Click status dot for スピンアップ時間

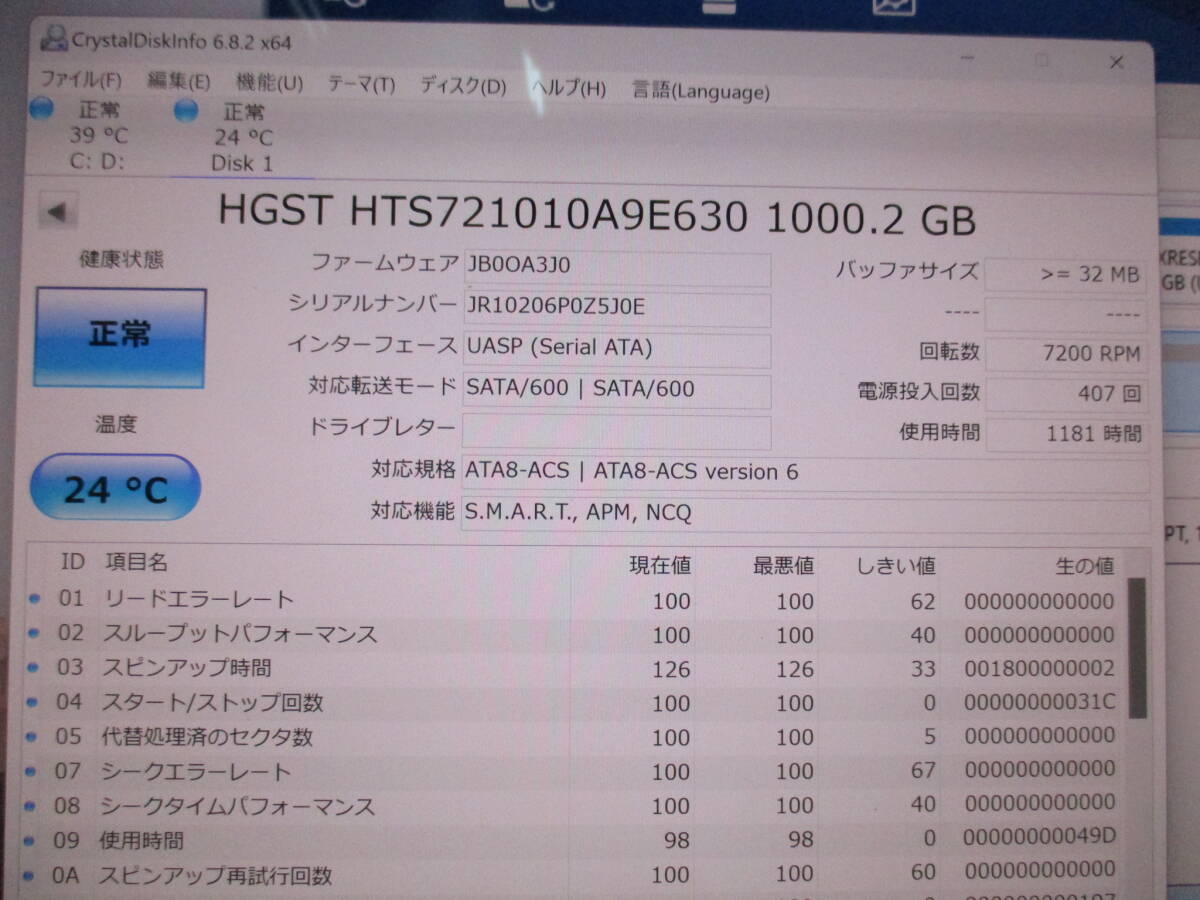(x=35, y=667)
